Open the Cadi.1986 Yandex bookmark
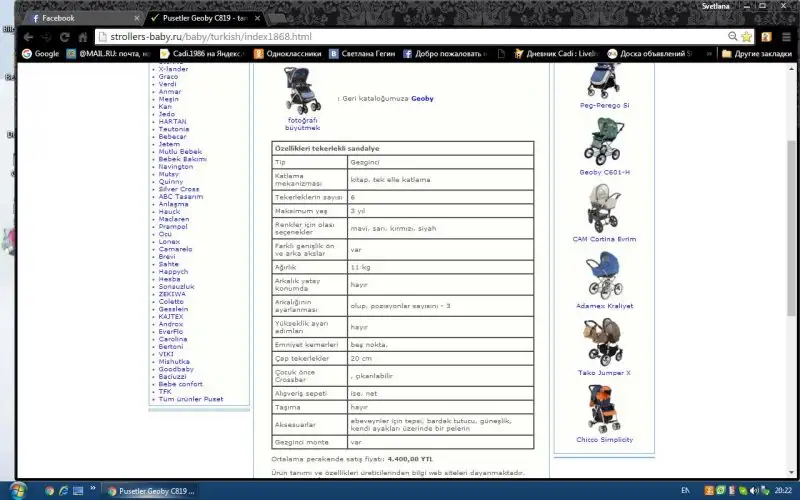 [203, 54]
